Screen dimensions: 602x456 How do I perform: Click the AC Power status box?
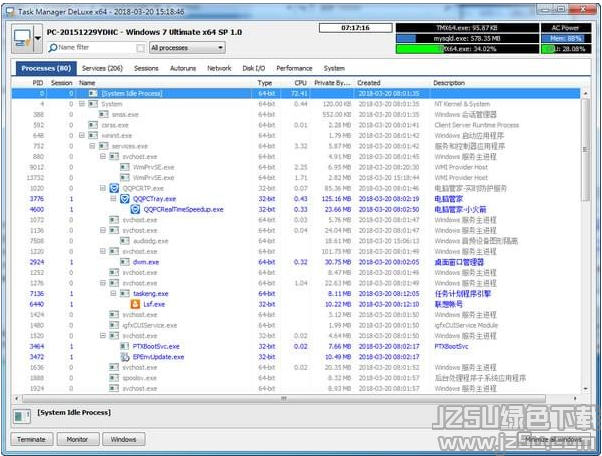pyautogui.click(x=566, y=28)
